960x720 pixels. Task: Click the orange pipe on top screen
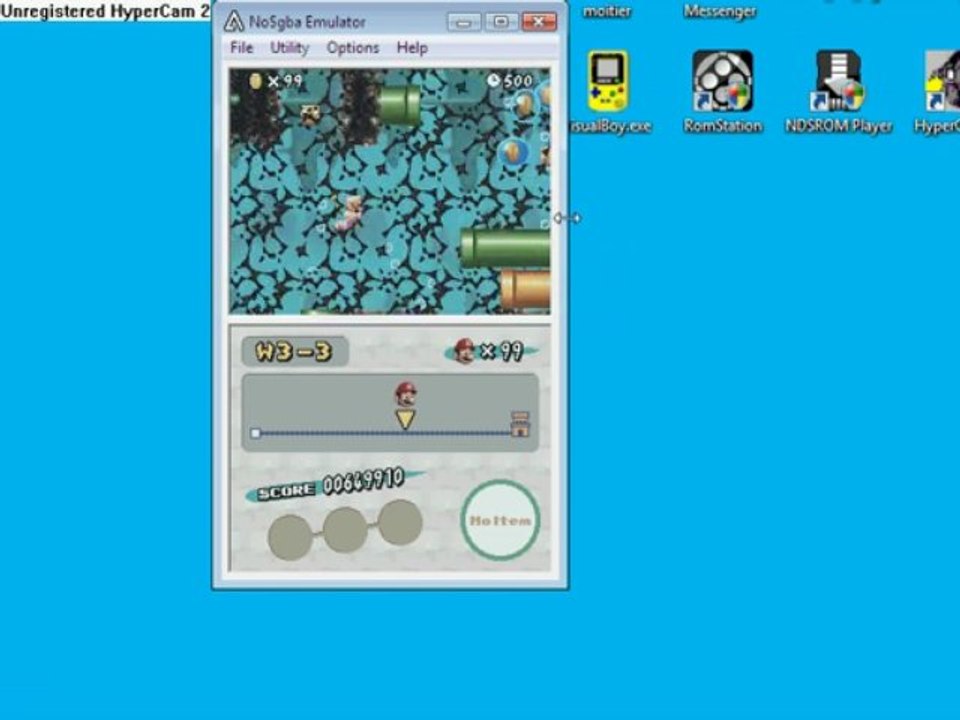point(525,290)
